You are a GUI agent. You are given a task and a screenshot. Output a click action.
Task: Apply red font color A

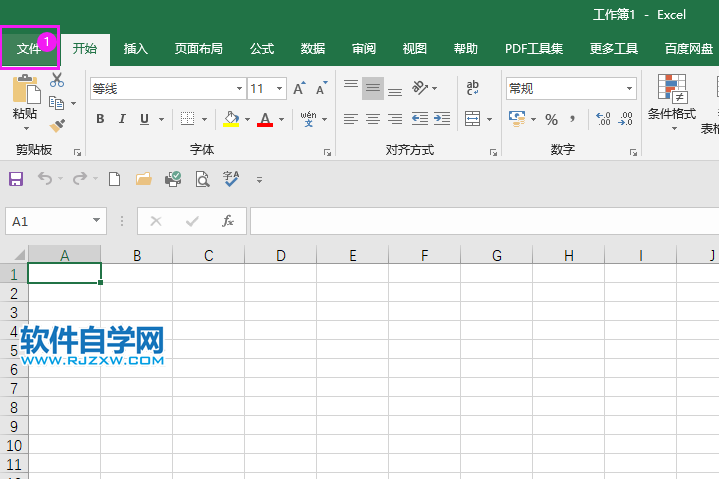coord(265,119)
